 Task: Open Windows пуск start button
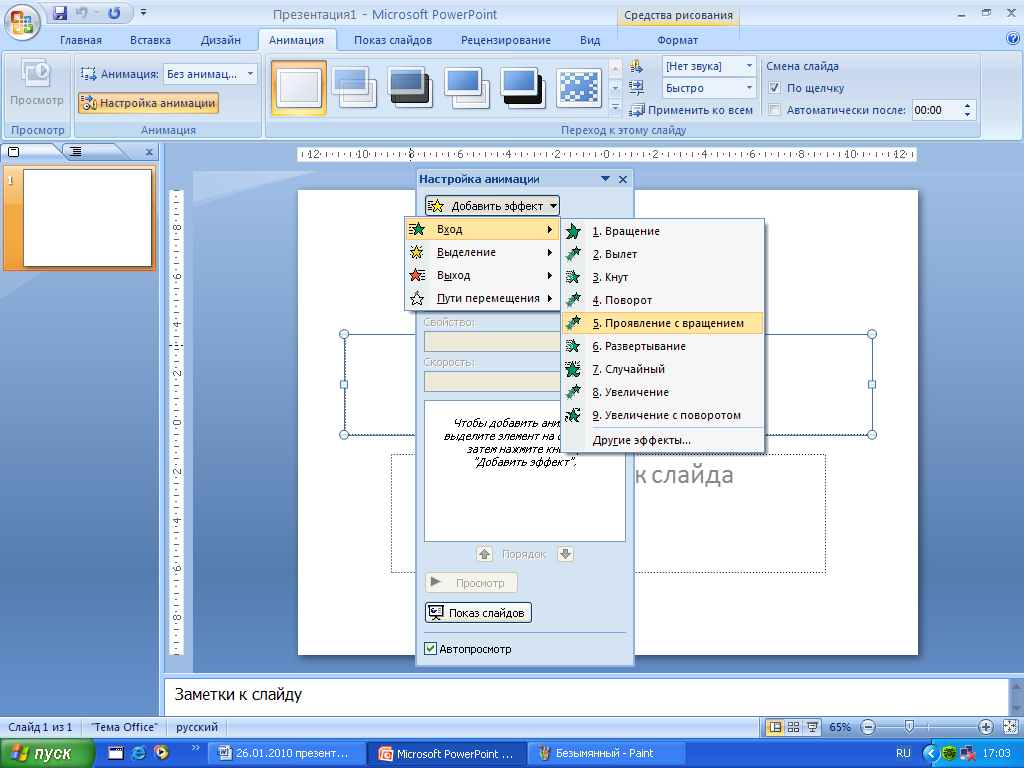pos(46,754)
